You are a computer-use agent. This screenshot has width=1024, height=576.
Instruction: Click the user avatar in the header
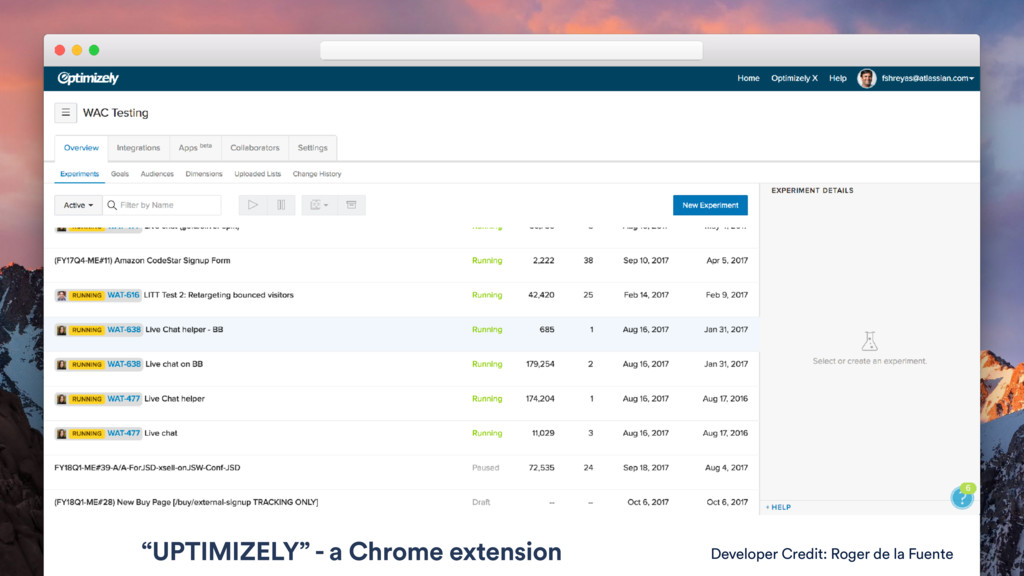(x=867, y=78)
